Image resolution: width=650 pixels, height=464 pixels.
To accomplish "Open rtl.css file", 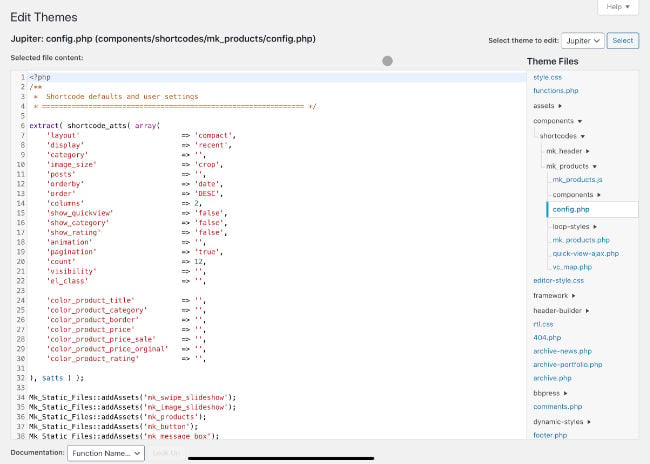I will point(543,324).
